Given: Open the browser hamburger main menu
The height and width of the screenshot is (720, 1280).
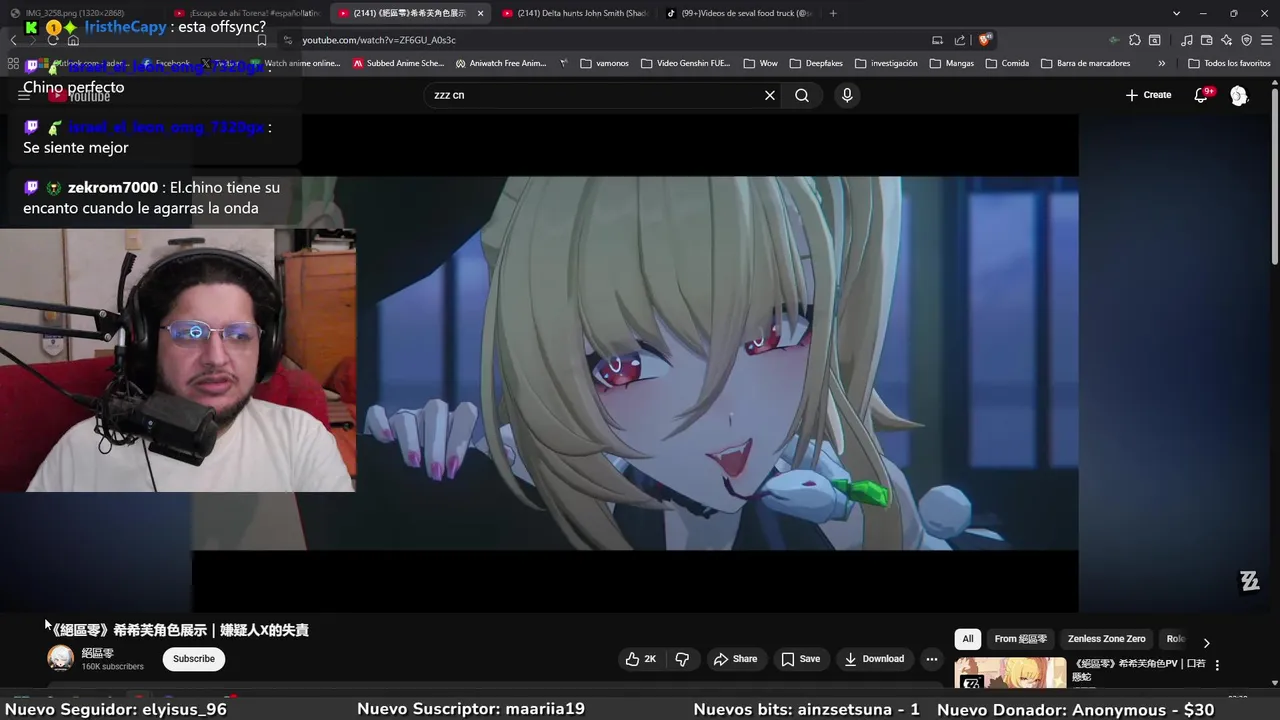Looking at the screenshot, I should (x=1267, y=40).
